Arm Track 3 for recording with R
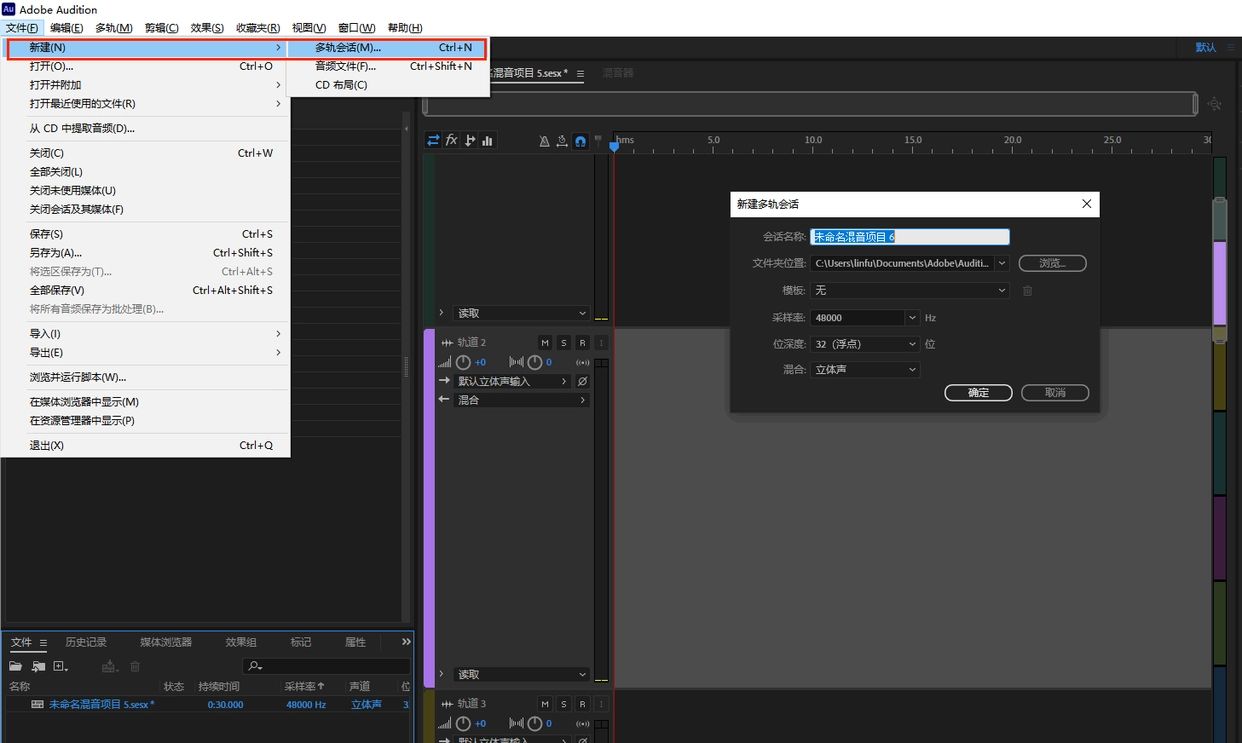Viewport: 1242px width, 743px height. click(x=582, y=704)
